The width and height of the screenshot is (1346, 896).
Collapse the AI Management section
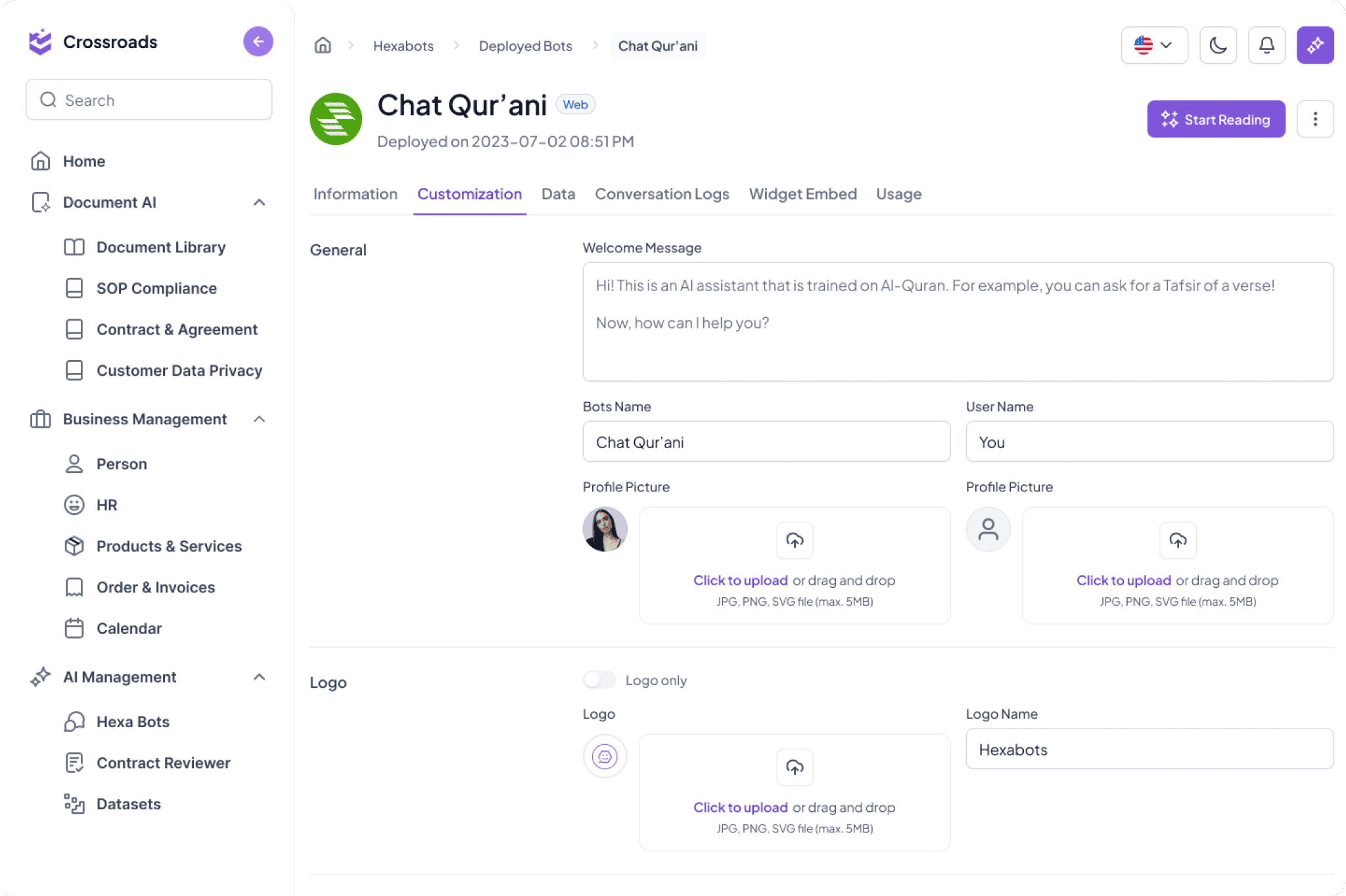pos(259,677)
